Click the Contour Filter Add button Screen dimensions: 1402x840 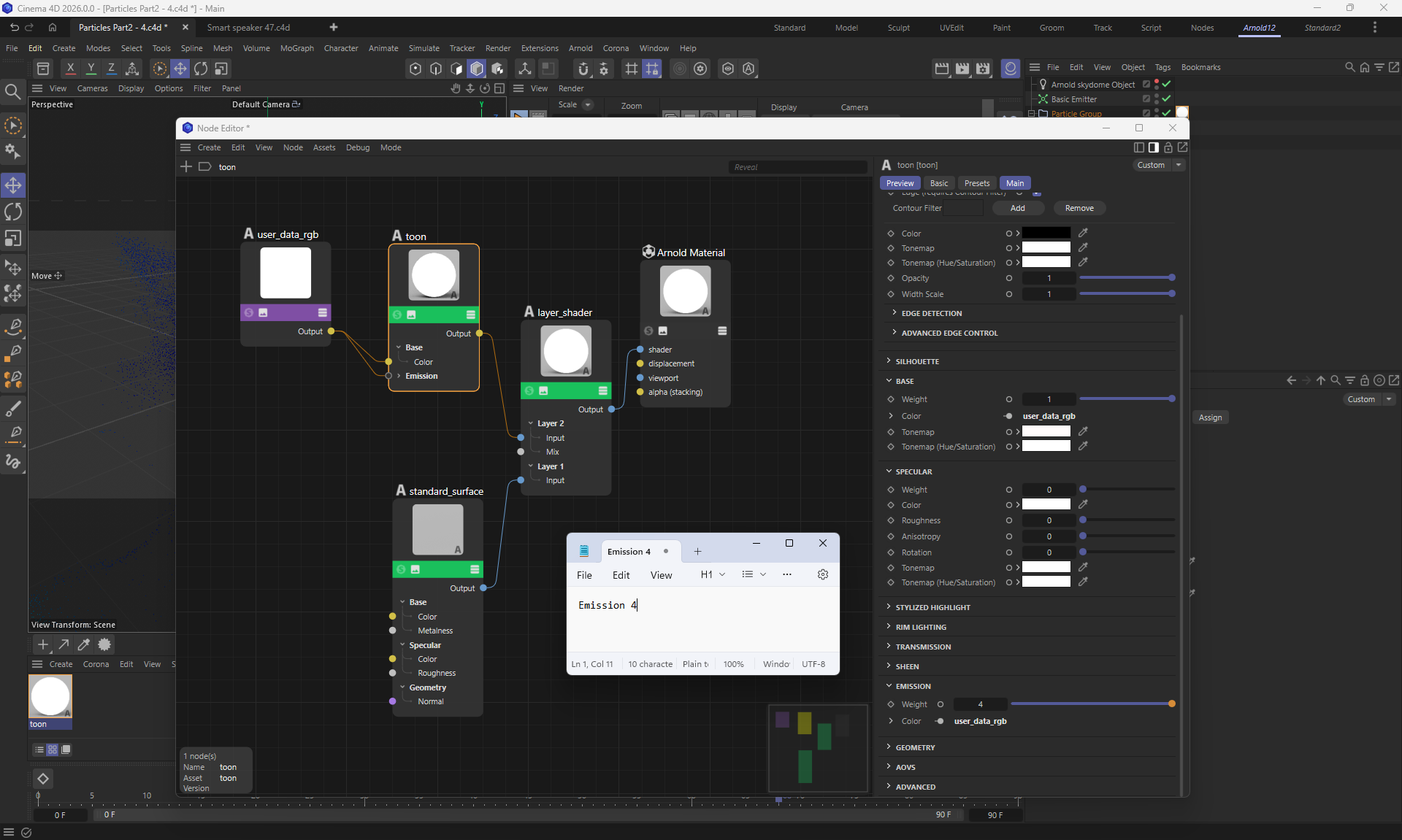coord(1017,208)
